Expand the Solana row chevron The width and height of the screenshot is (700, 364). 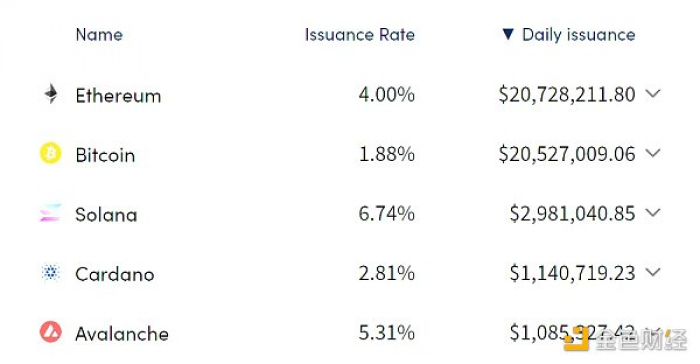point(653,213)
